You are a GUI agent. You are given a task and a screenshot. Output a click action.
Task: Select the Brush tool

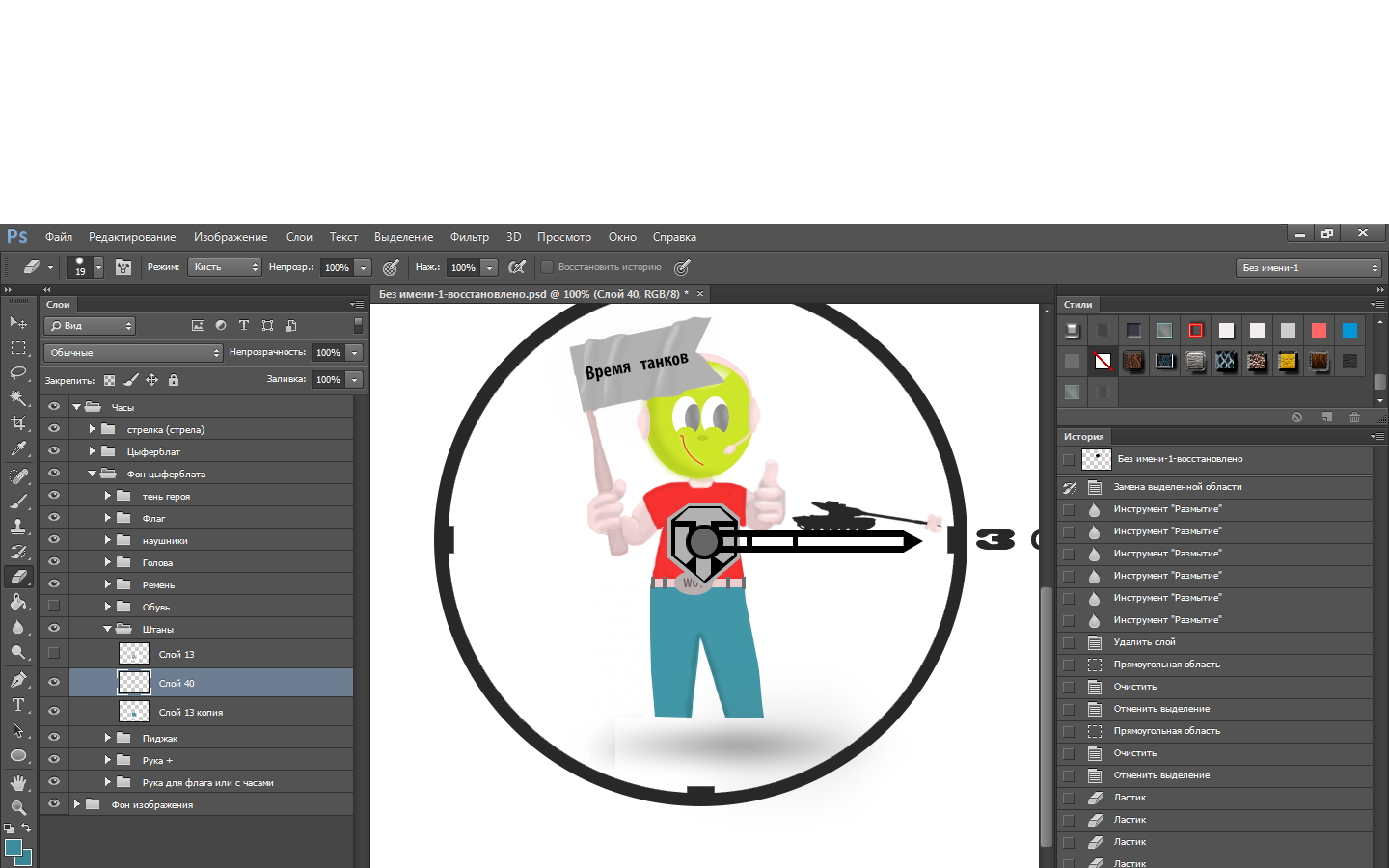point(18,502)
